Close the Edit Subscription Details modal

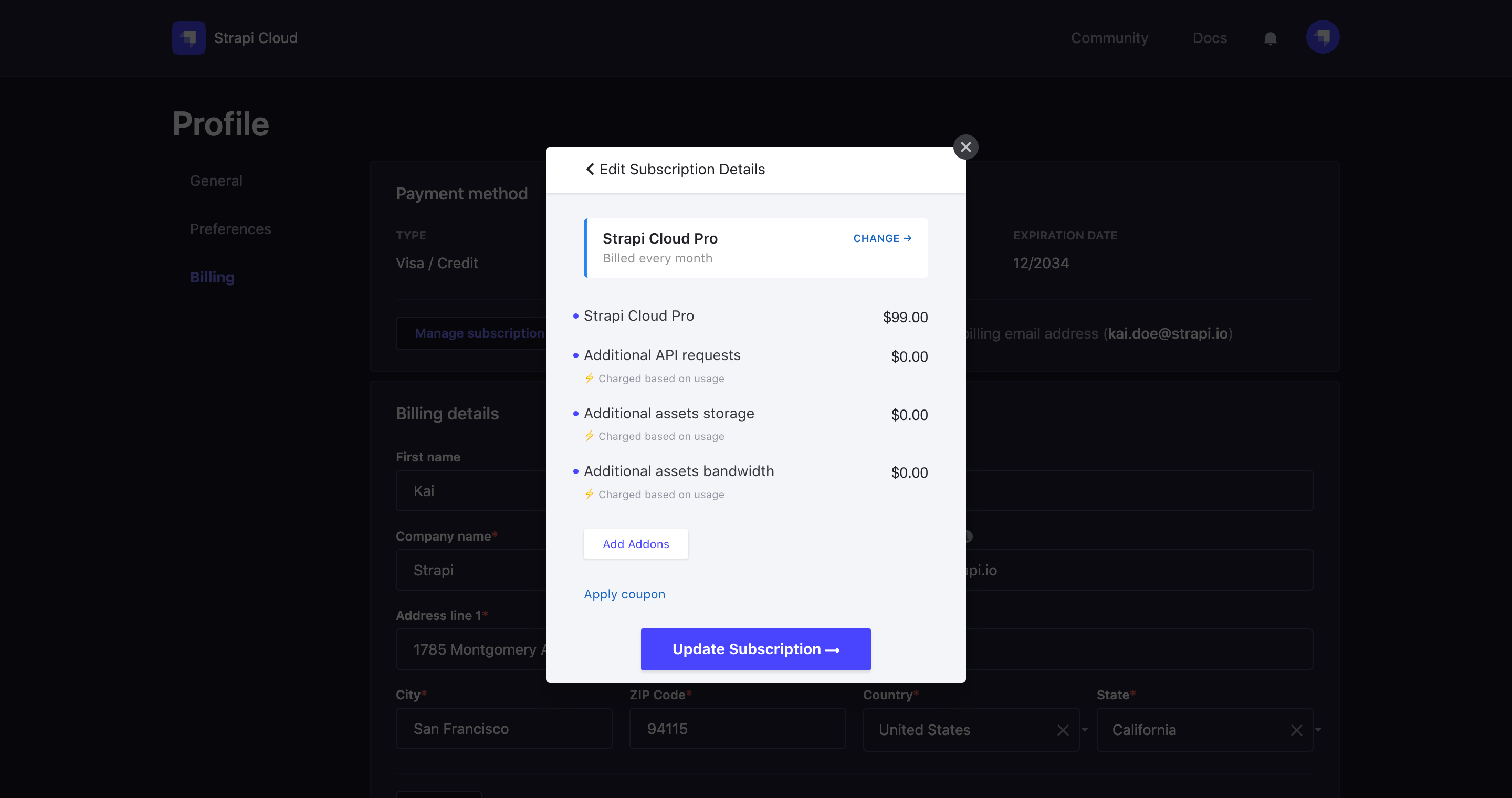point(965,146)
